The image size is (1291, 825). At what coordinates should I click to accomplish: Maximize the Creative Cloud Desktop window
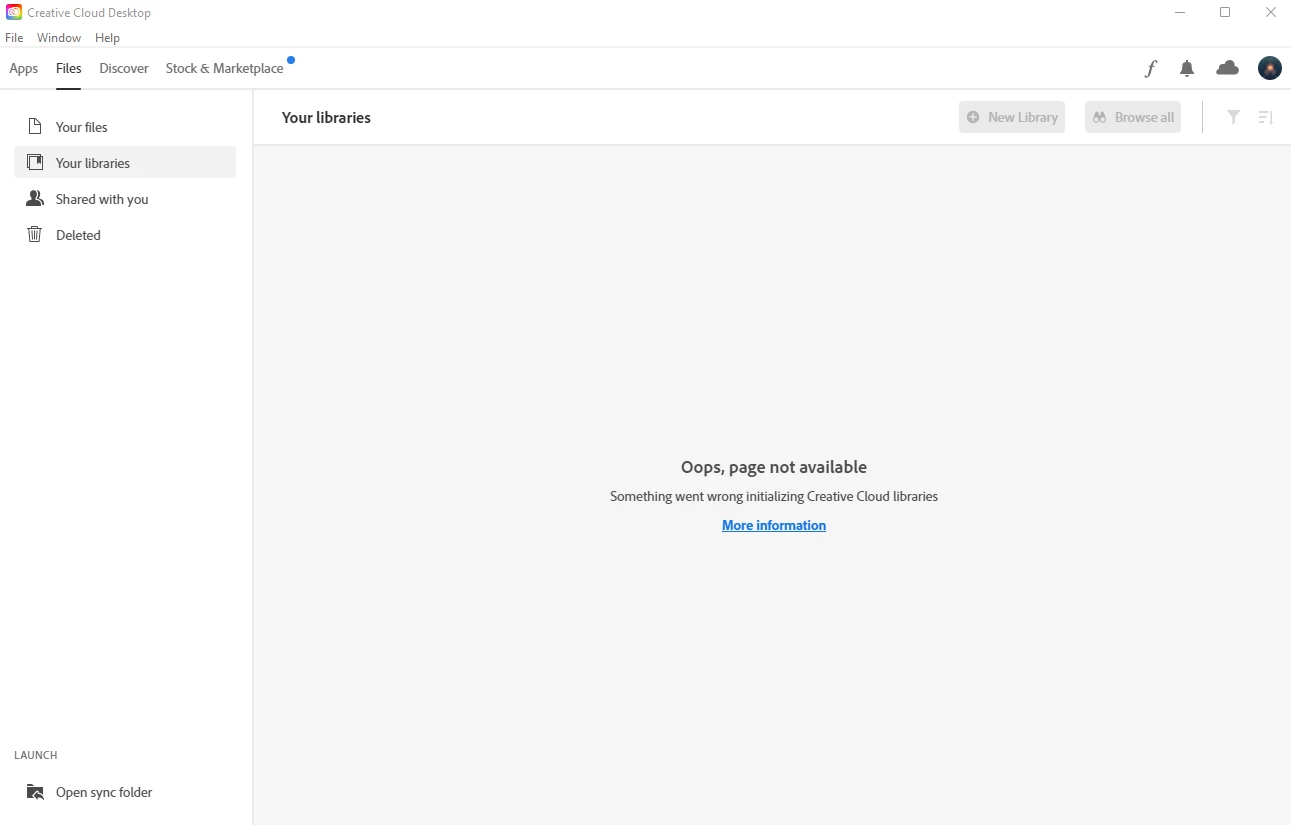click(1225, 13)
